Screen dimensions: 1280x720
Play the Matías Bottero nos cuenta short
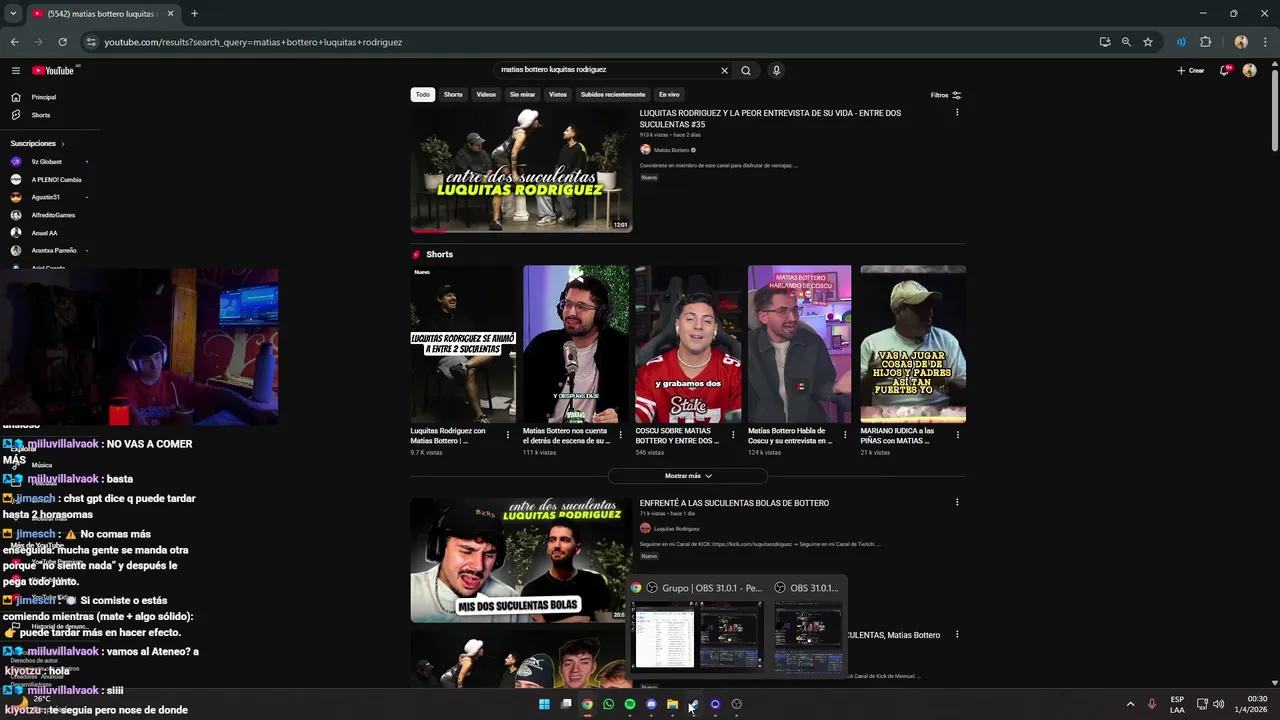(576, 344)
